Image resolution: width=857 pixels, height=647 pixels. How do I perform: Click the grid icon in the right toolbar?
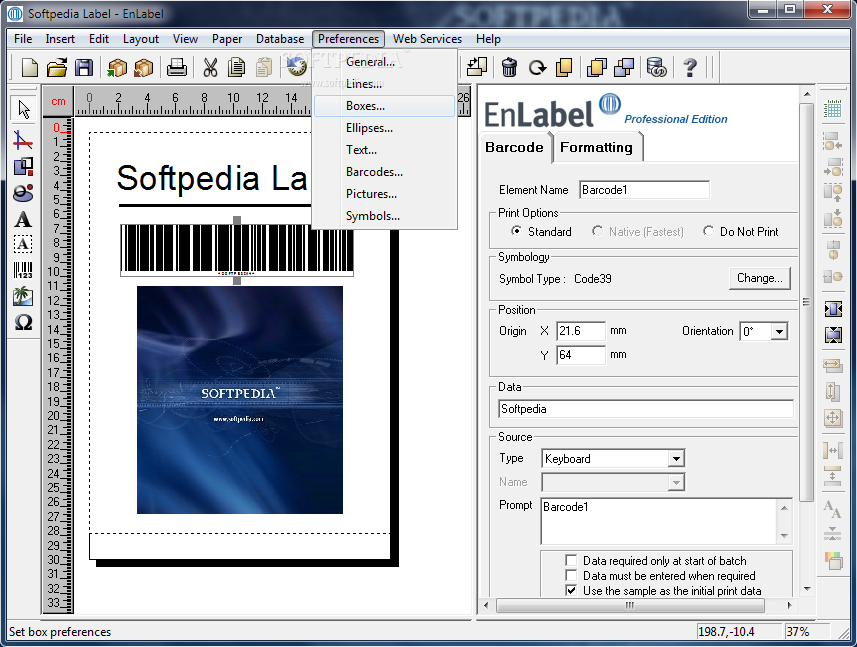pos(832,108)
